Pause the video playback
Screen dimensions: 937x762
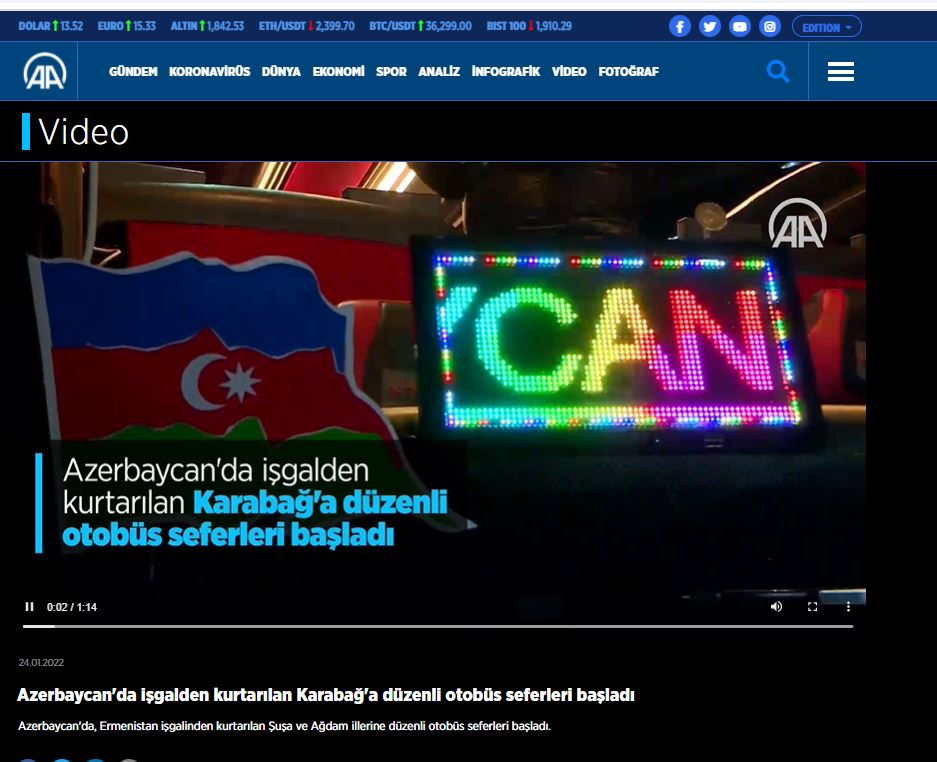29,607
